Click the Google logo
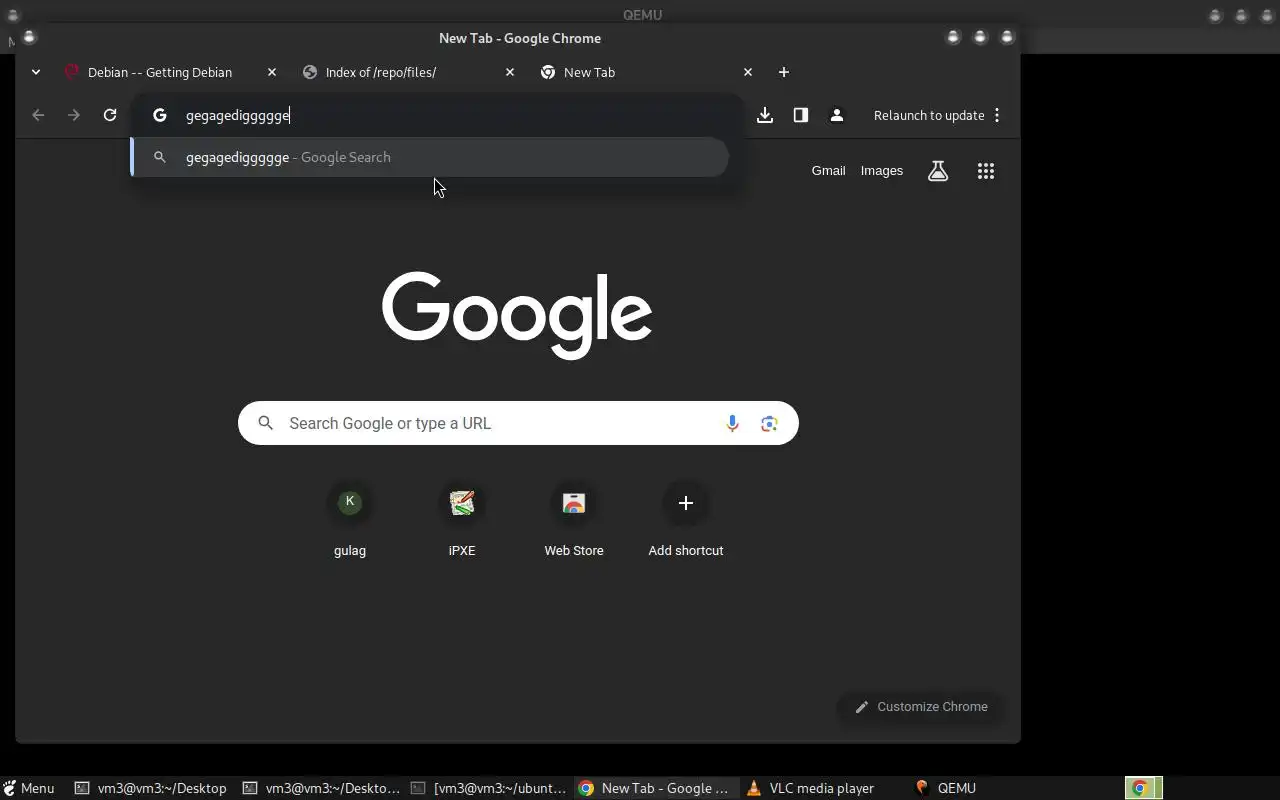Screen dimensions: 1280x800 (x=517, y=316)
